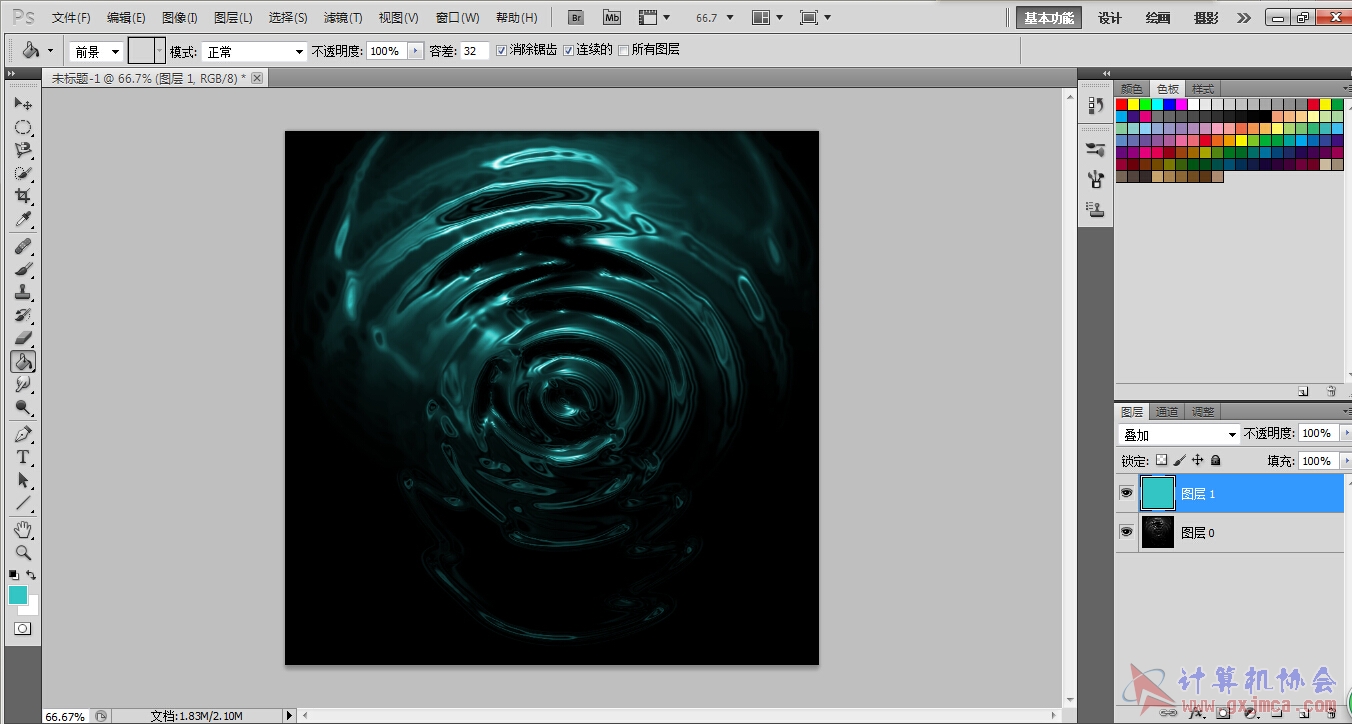This screenshot has width=1352, height=724.
Task: Click the background color swatch in toolbar
Action: pos(32,607)
